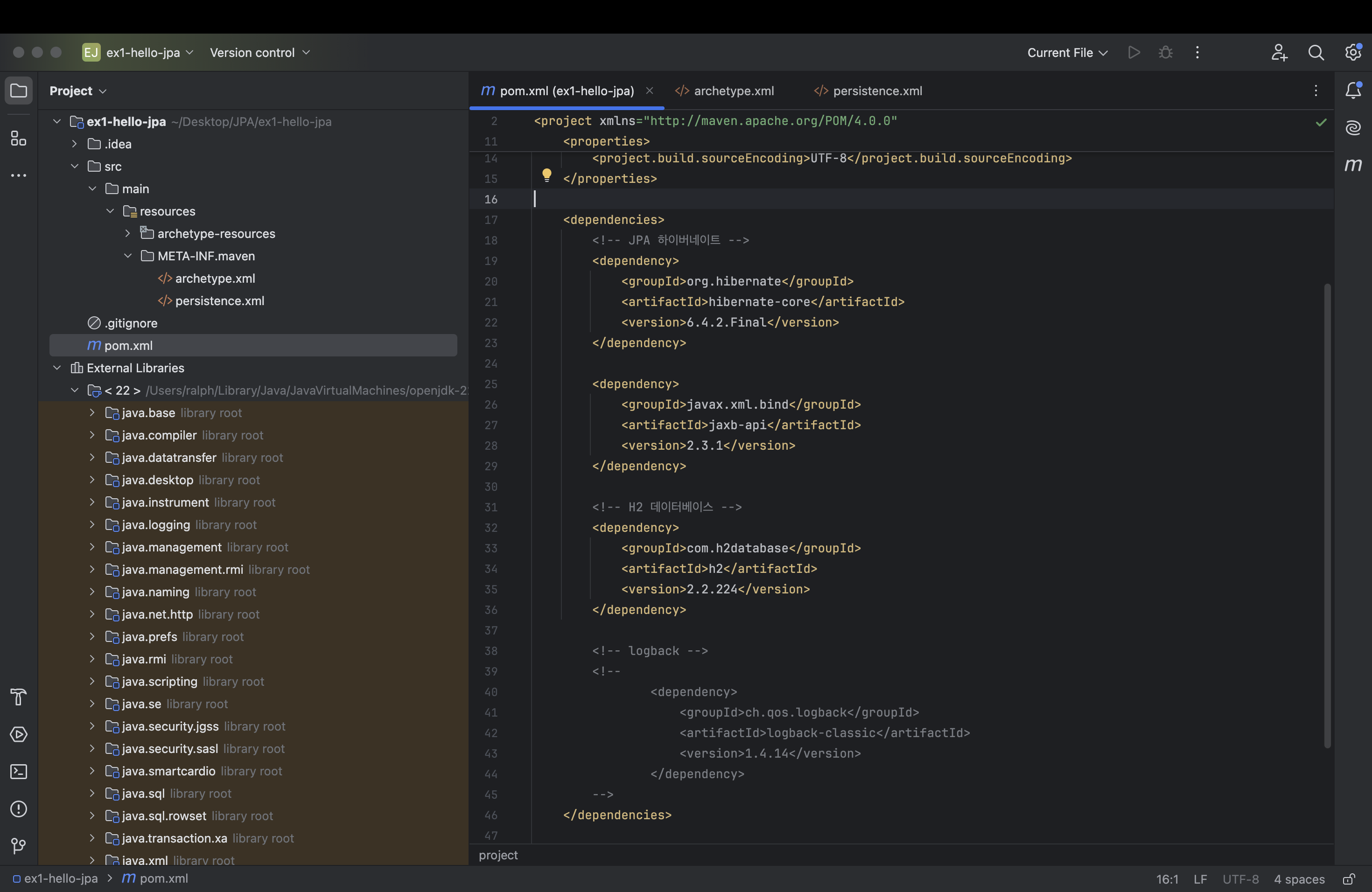1372x892 pixels.
Task: Click the green inspection checkmark in editor
Action: (x=1321, y=122)
